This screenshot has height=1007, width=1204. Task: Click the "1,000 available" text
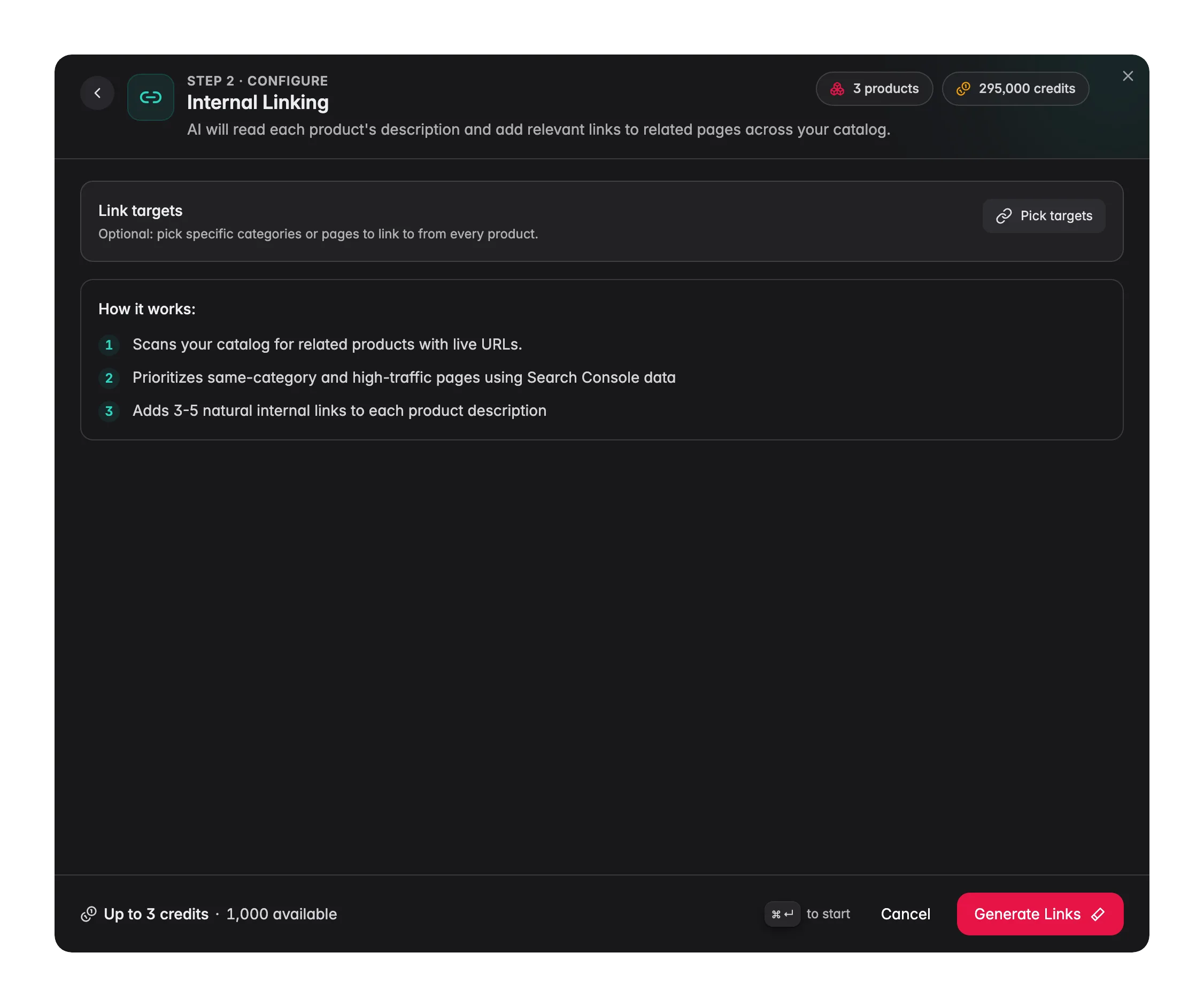click(x=282, y=913)
